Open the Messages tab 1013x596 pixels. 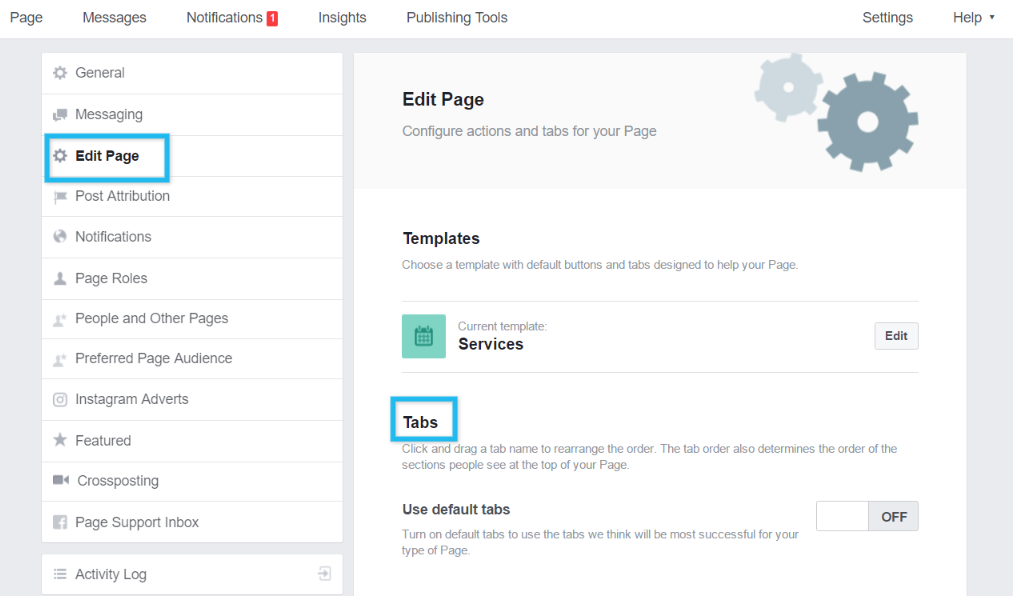[x=114, y=18]
